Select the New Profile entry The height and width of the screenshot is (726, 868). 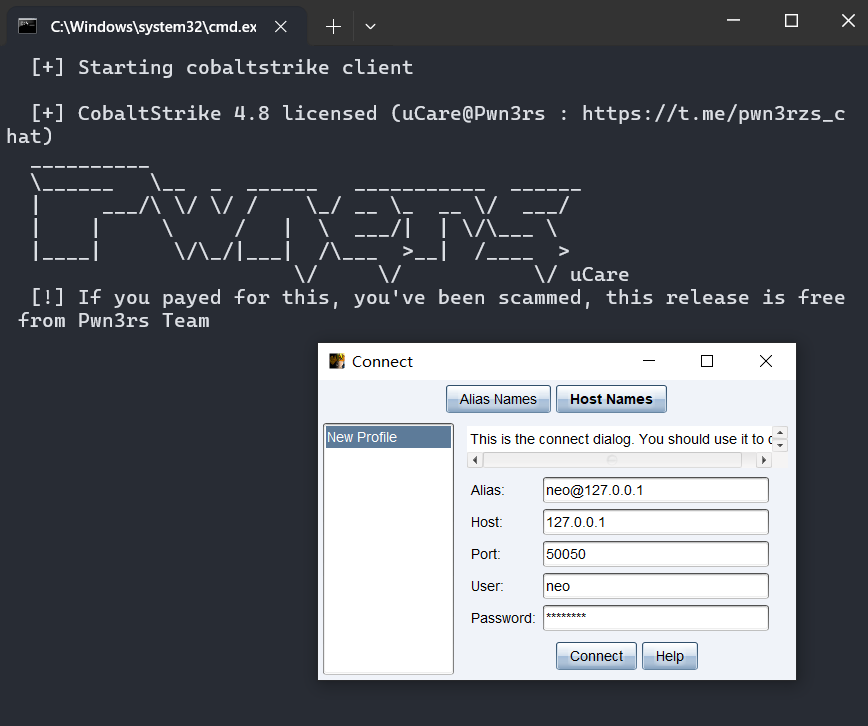(x=388, y=437)
